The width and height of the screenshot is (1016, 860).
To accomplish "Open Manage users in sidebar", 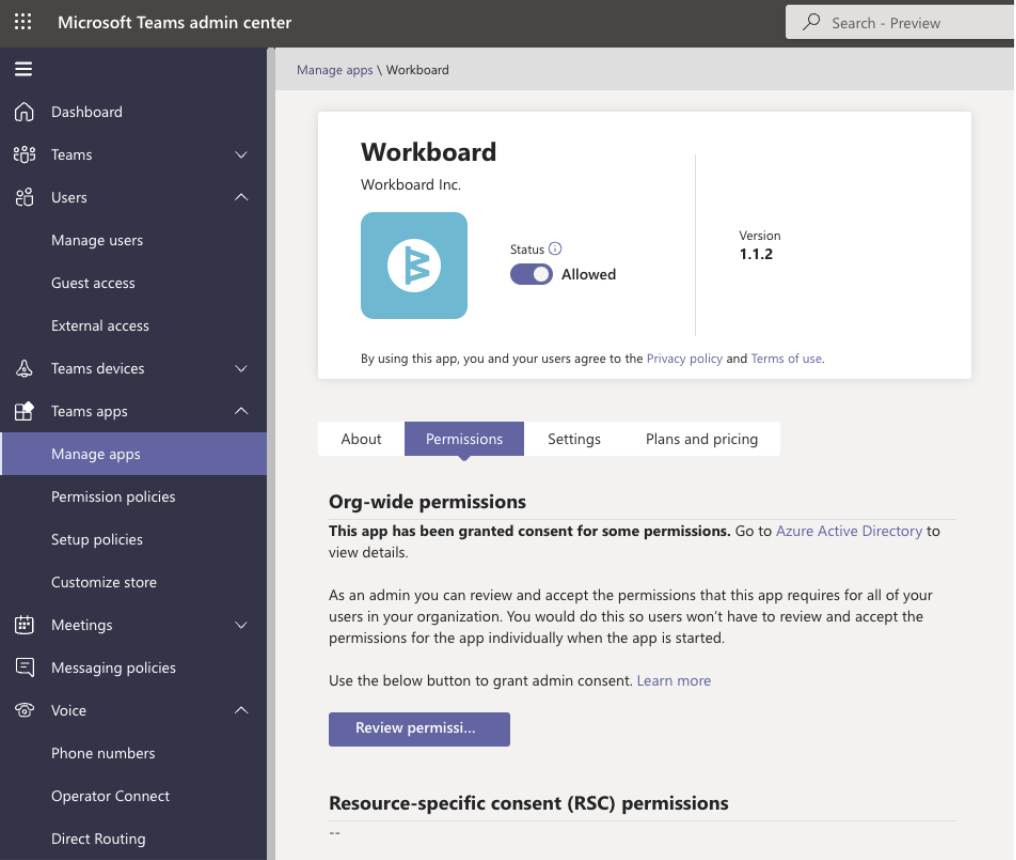I will [97, 240].
